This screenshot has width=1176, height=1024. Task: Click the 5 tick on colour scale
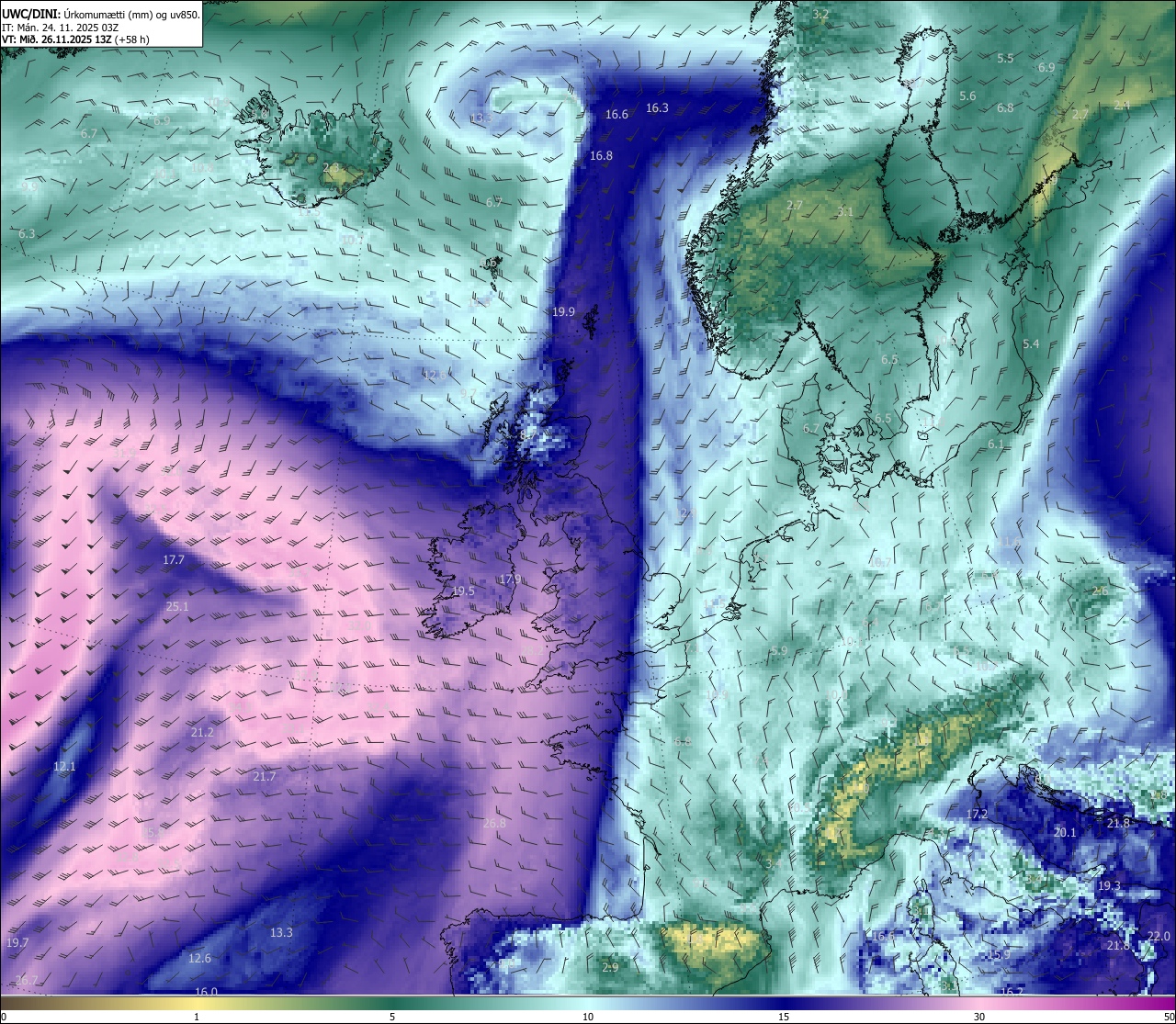392,1017
